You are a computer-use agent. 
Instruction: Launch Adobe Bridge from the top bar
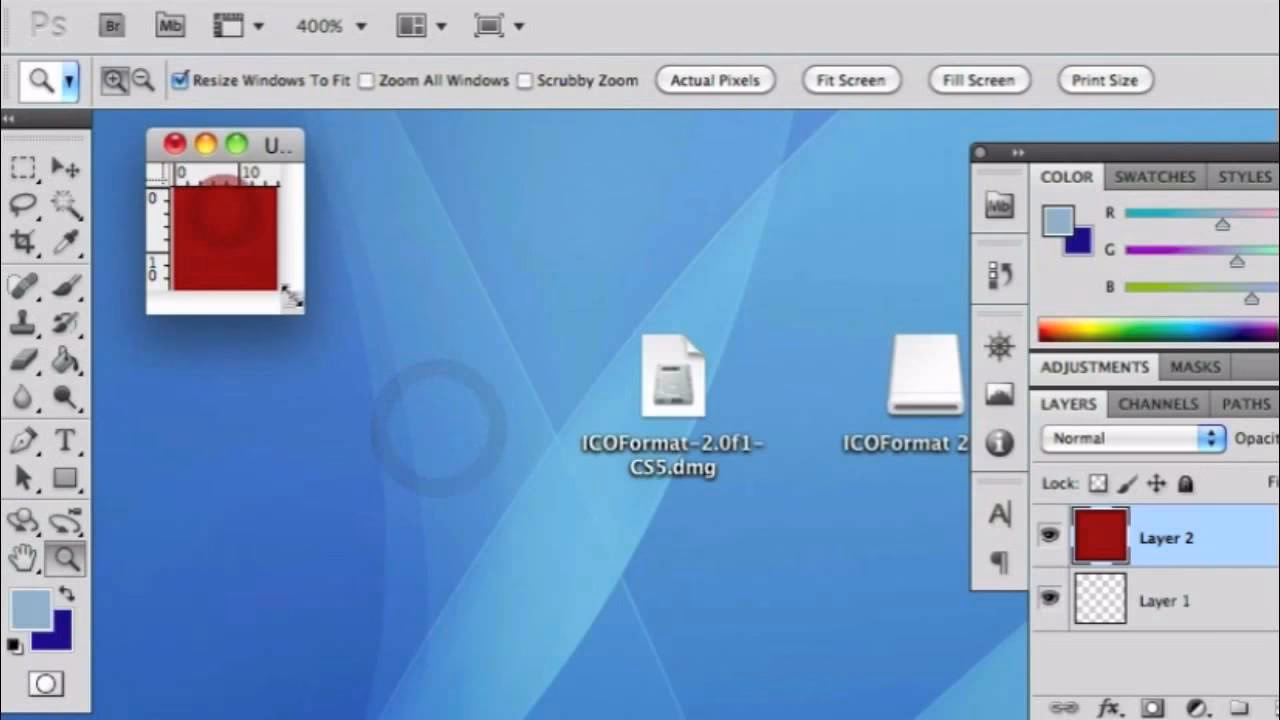pyautogui.click(x=112, y=26)
